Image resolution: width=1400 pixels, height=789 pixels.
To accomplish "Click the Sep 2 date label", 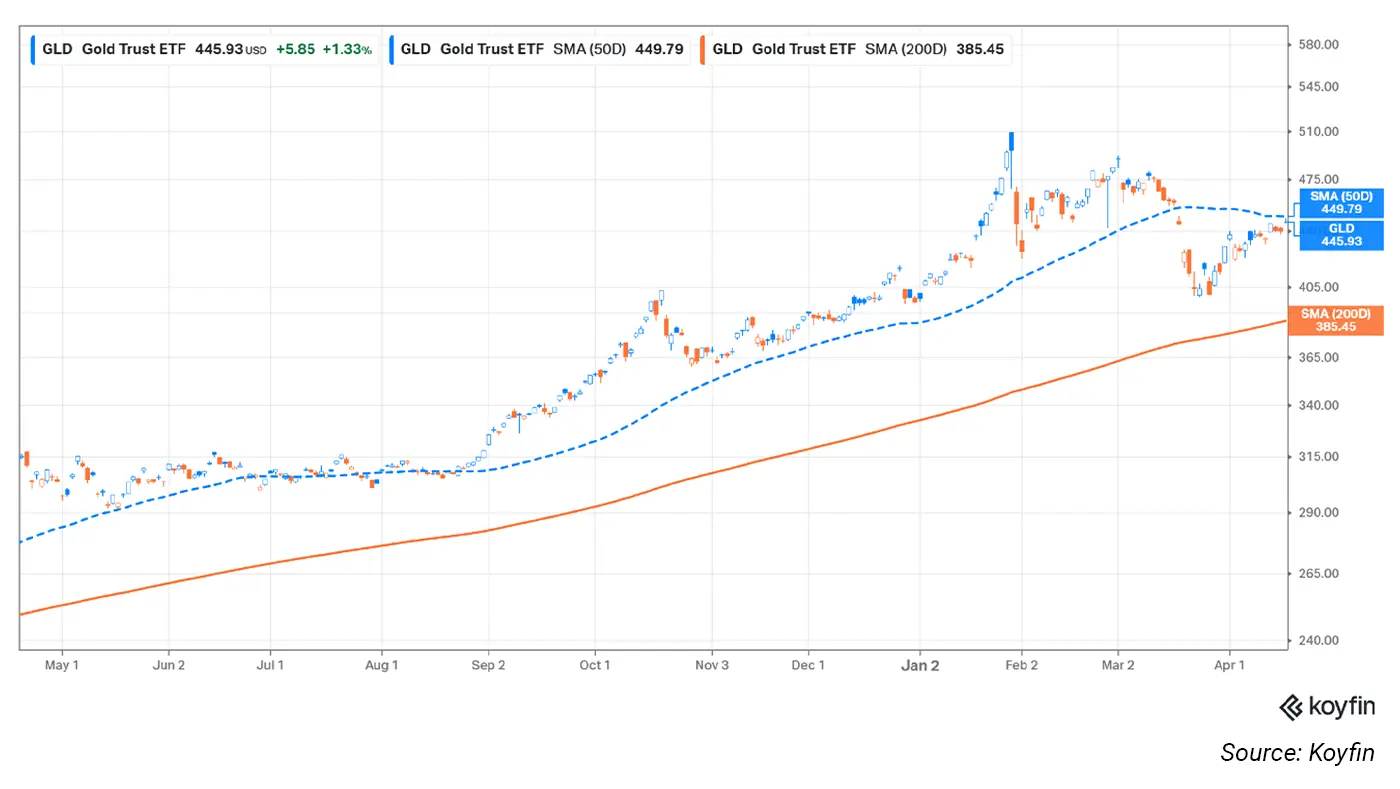I will tap(488, 665).
